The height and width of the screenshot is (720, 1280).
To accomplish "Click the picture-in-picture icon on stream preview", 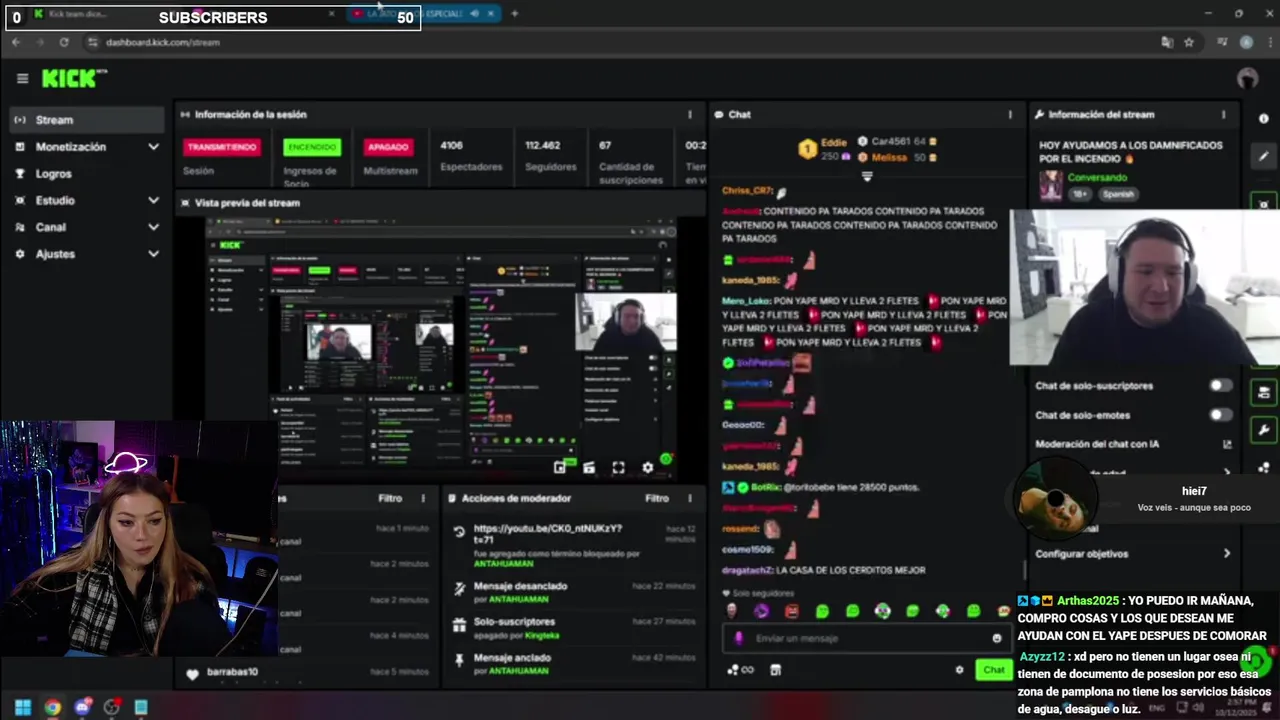I will [x=560, y=467].
